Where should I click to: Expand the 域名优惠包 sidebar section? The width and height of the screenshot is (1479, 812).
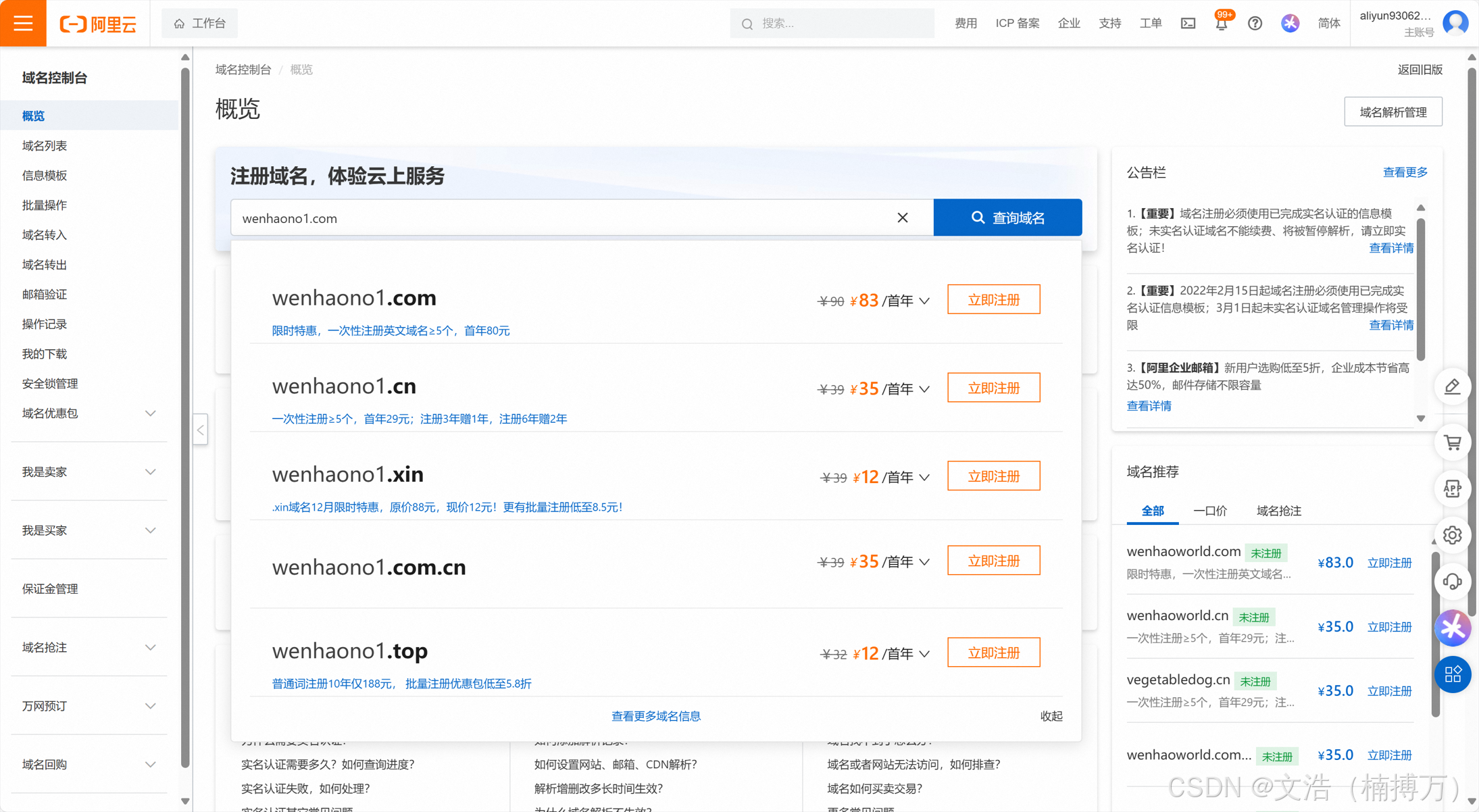pyautogui.click(x=150, y=413)
